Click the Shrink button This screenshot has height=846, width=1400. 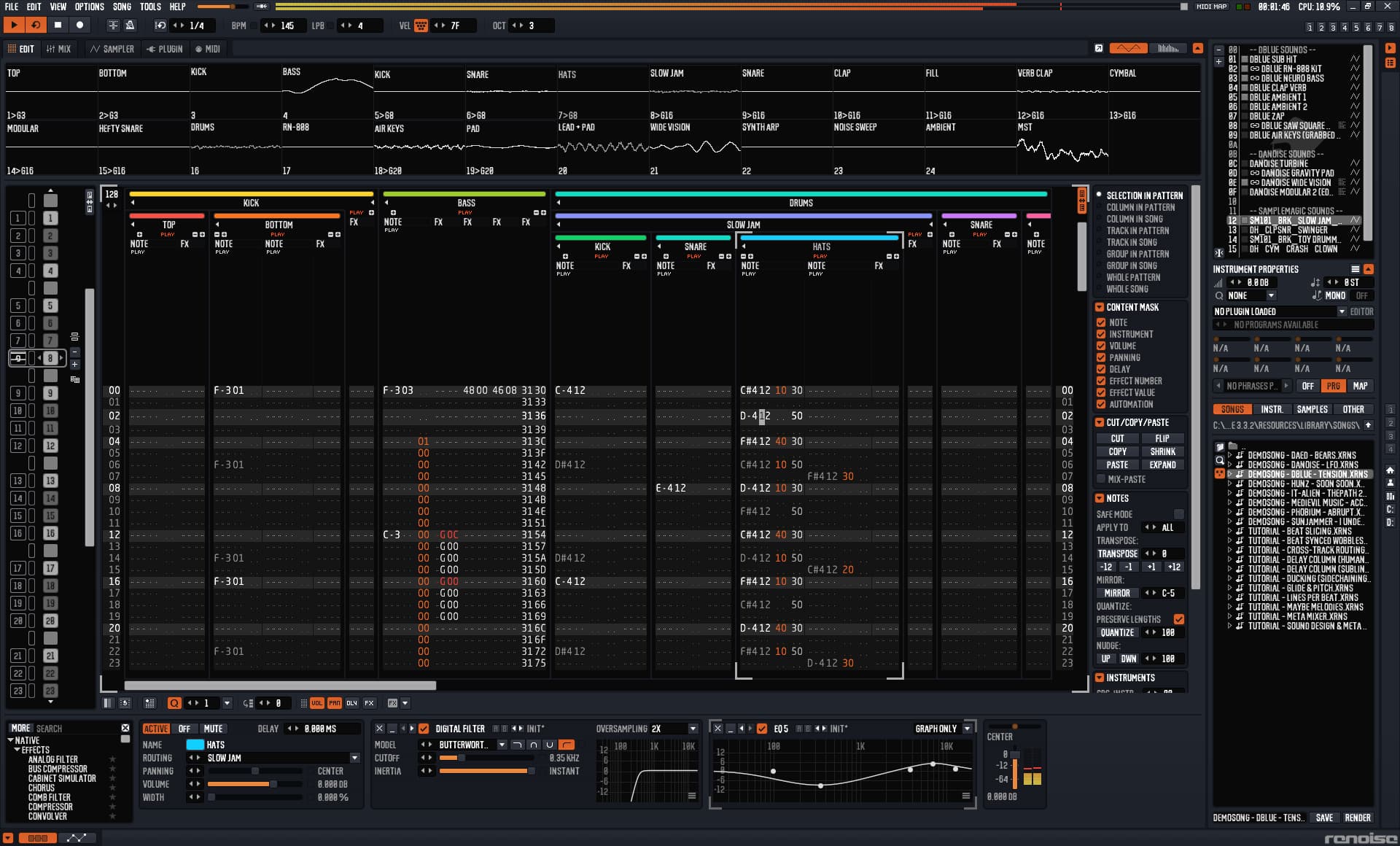click(x=1162, y=451)
